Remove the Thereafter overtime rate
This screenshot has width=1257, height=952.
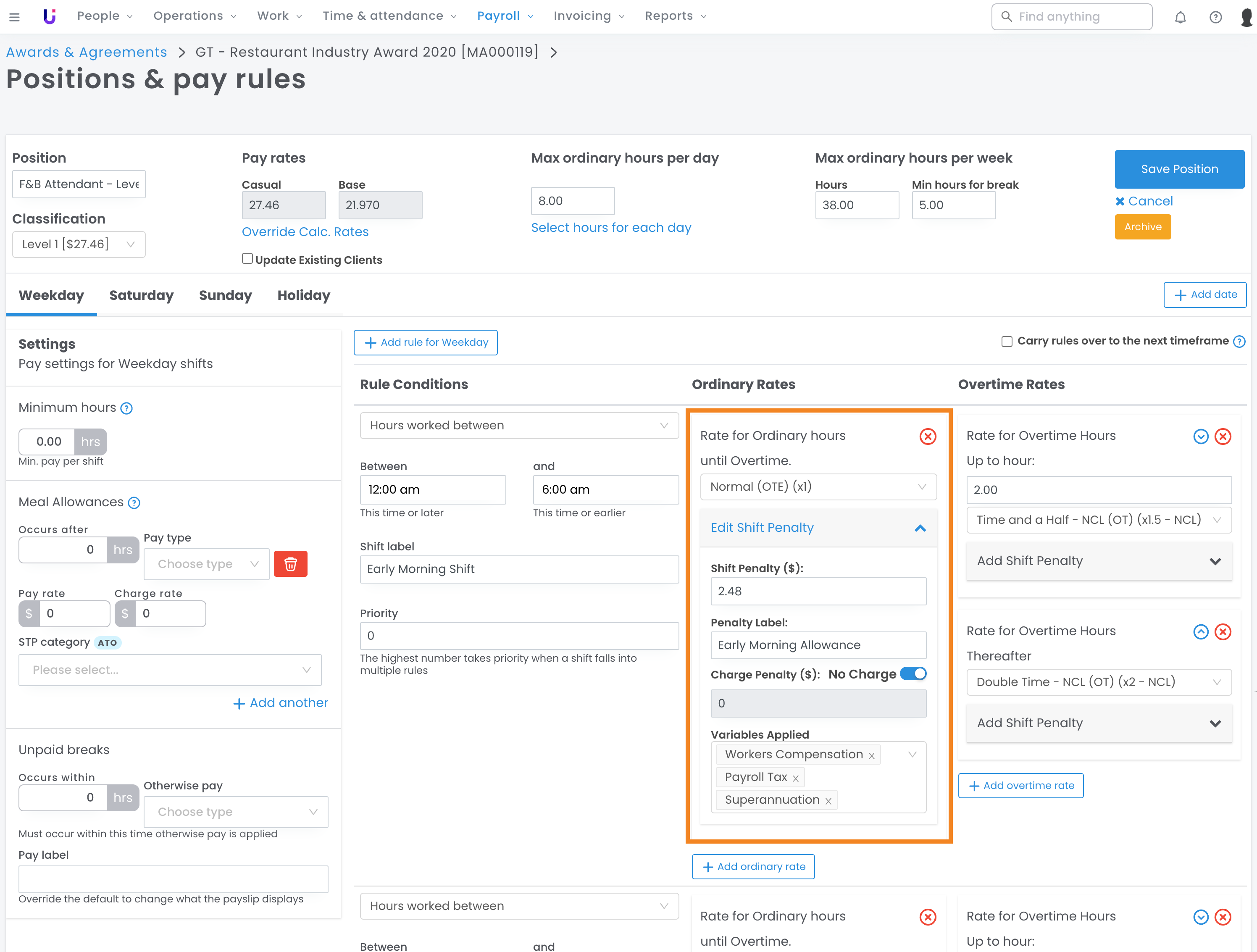pos(1222,632)
